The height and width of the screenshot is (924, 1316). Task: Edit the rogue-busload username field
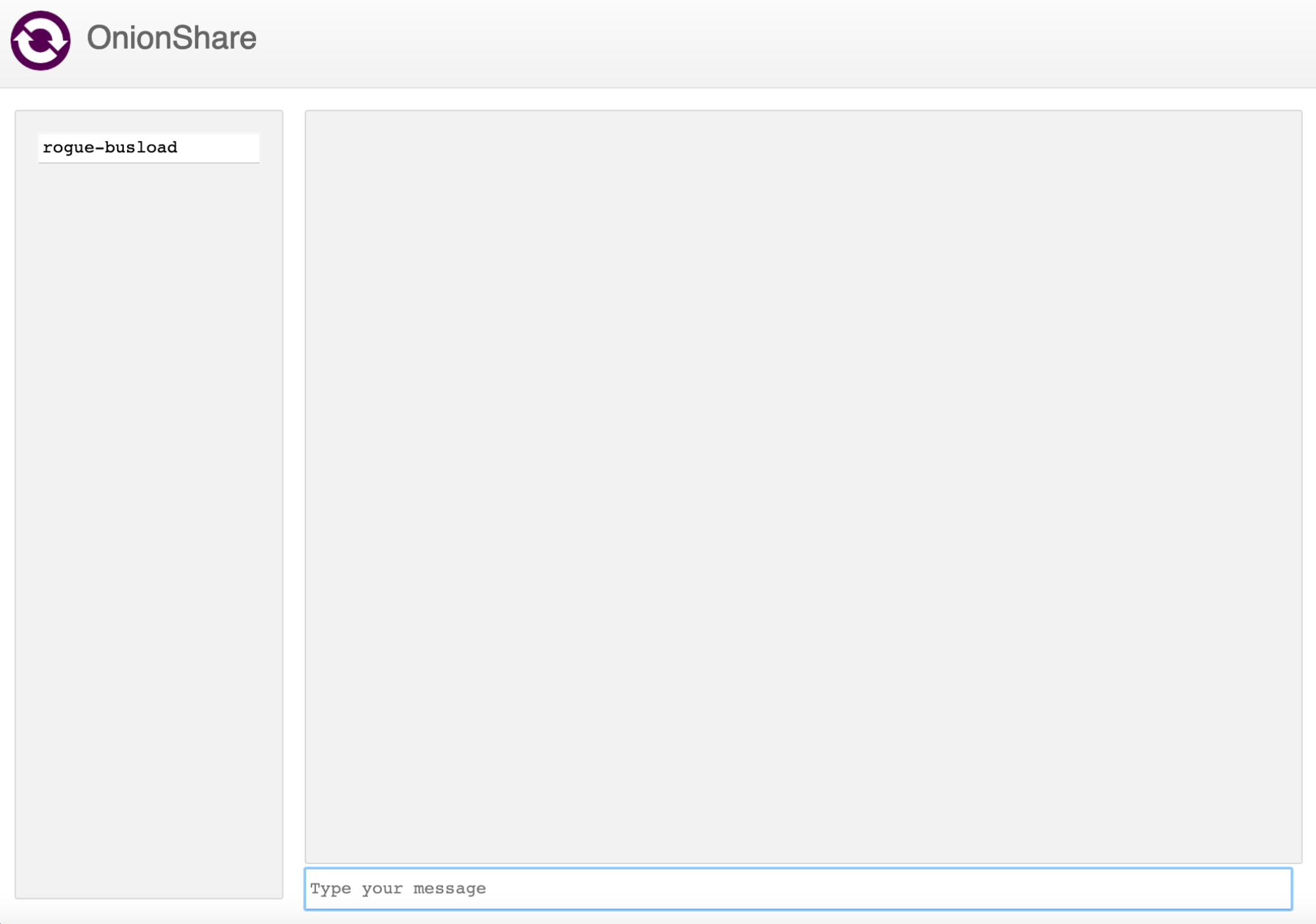coord(149,148)
